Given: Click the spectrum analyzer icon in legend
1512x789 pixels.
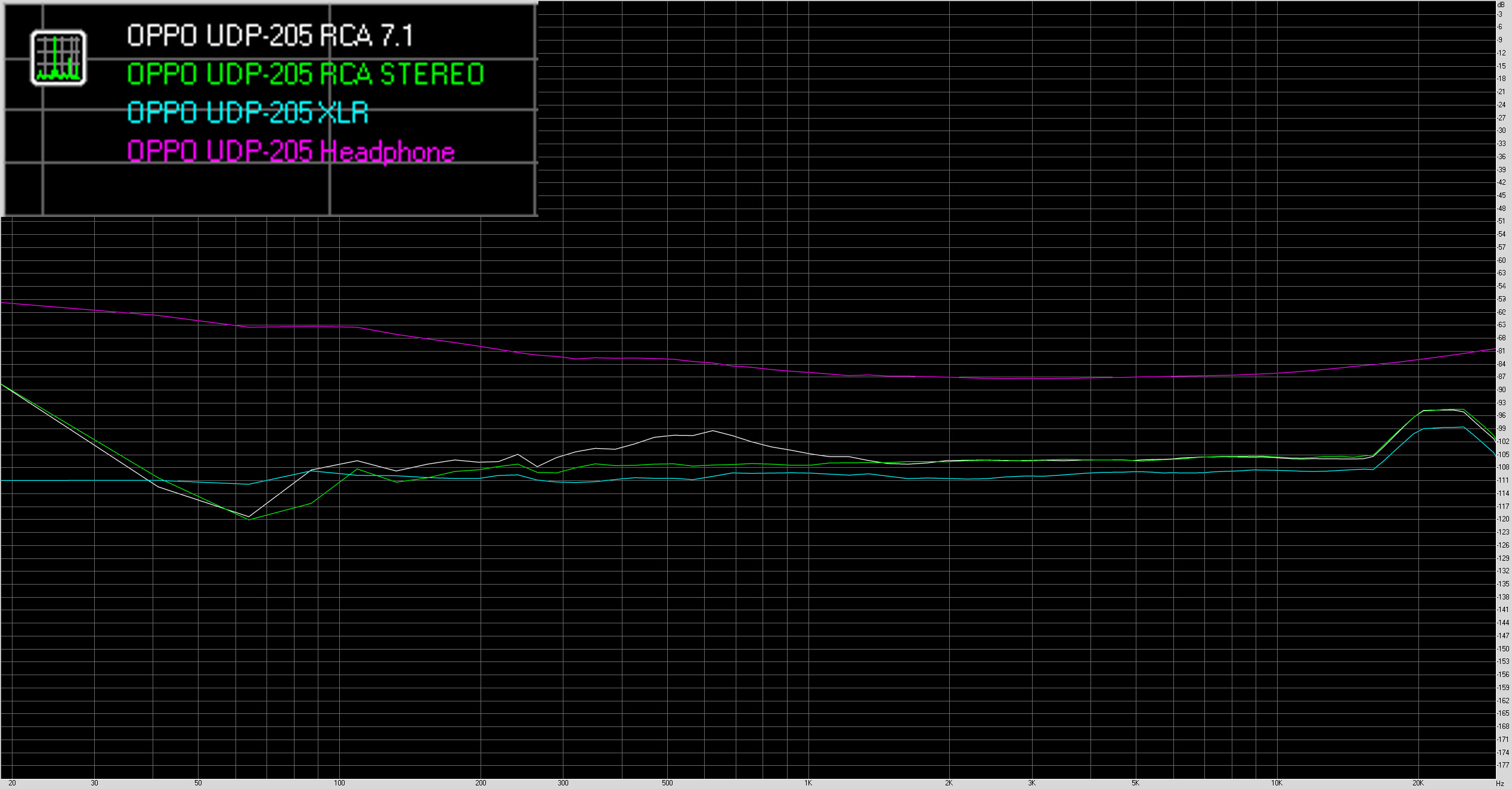Looking at the screenshot, I should click(x=58, y=58).
